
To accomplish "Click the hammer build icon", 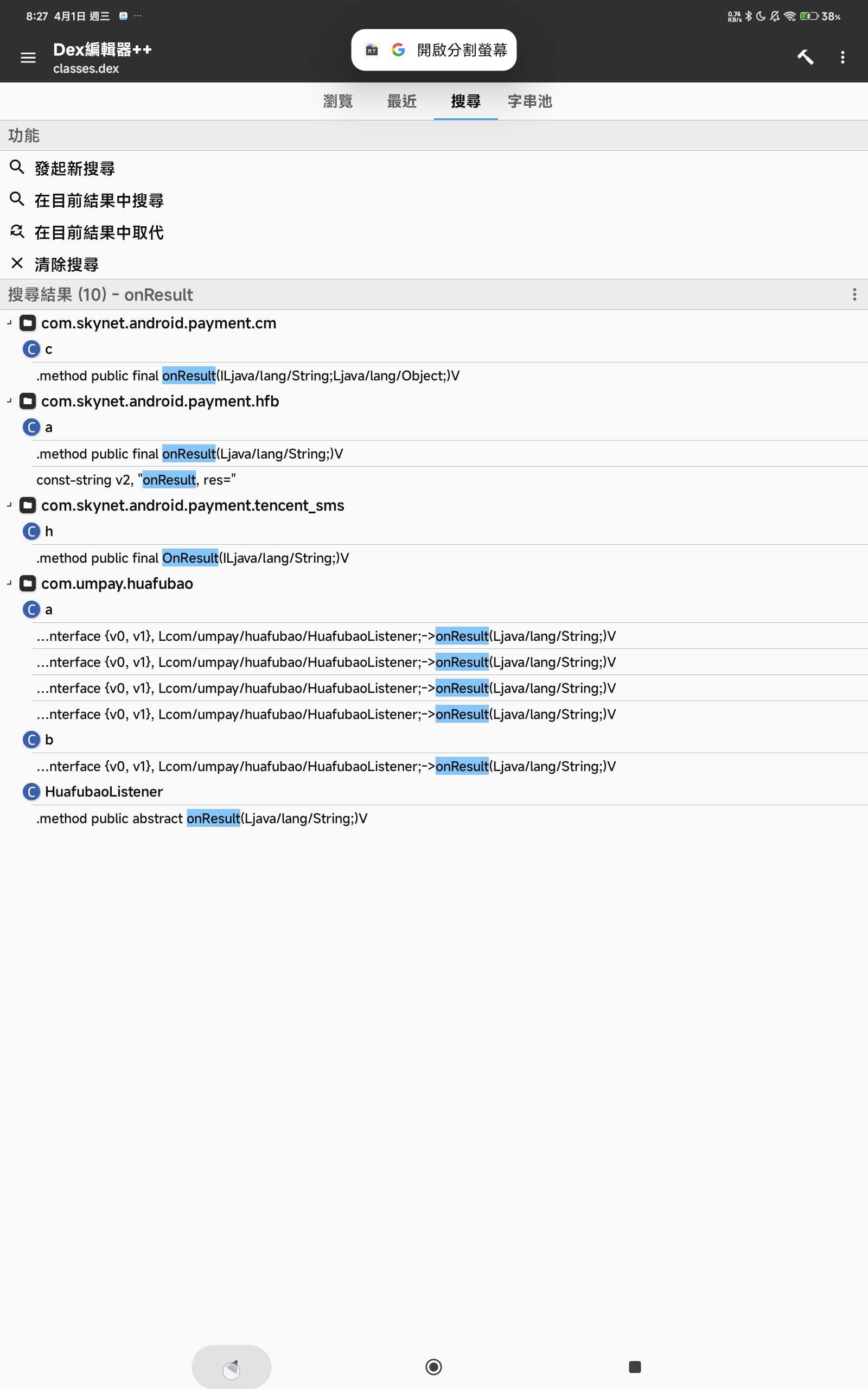I will pyautogui.click(x=805, y=57).
